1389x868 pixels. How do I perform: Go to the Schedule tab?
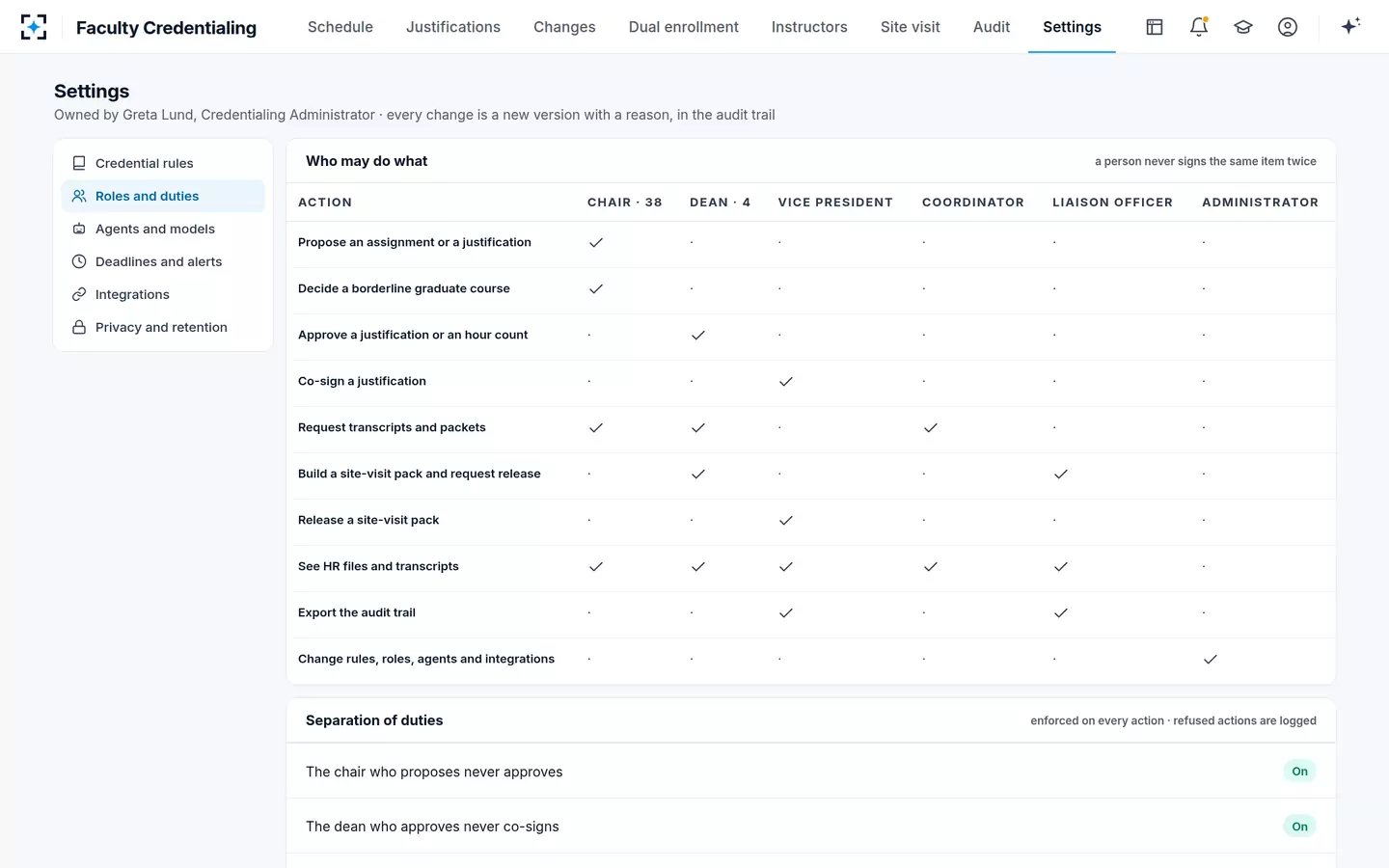pos(340,27)
